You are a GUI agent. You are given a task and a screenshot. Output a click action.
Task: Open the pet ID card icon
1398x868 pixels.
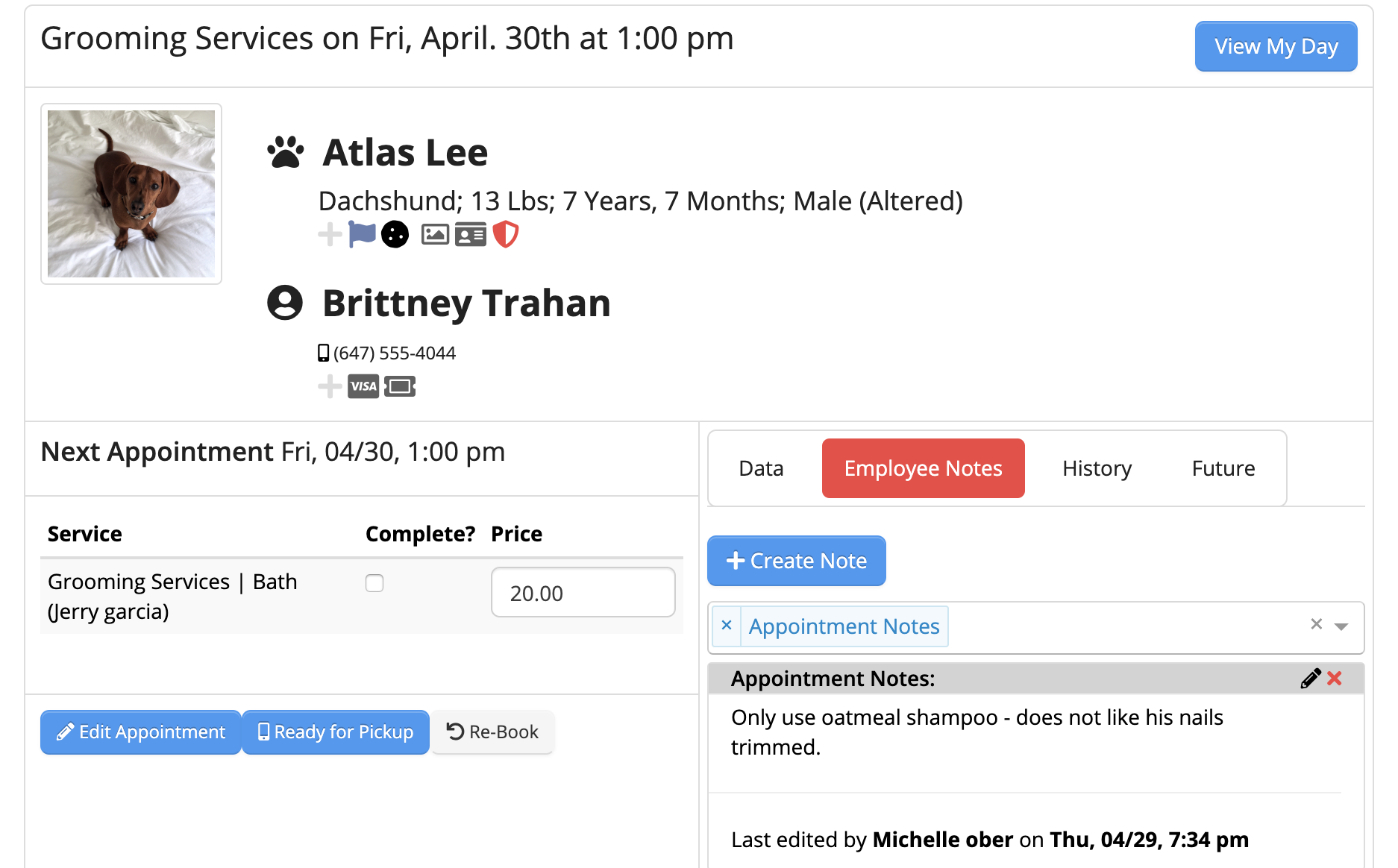click(x=471, y=235)
